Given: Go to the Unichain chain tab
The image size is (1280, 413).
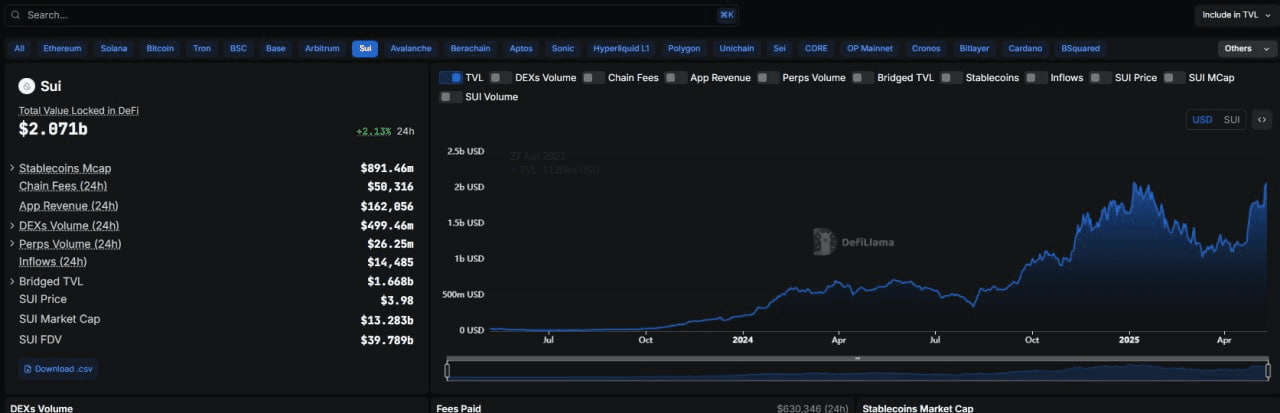Looking at the screenshot, I should coord(737,48).
